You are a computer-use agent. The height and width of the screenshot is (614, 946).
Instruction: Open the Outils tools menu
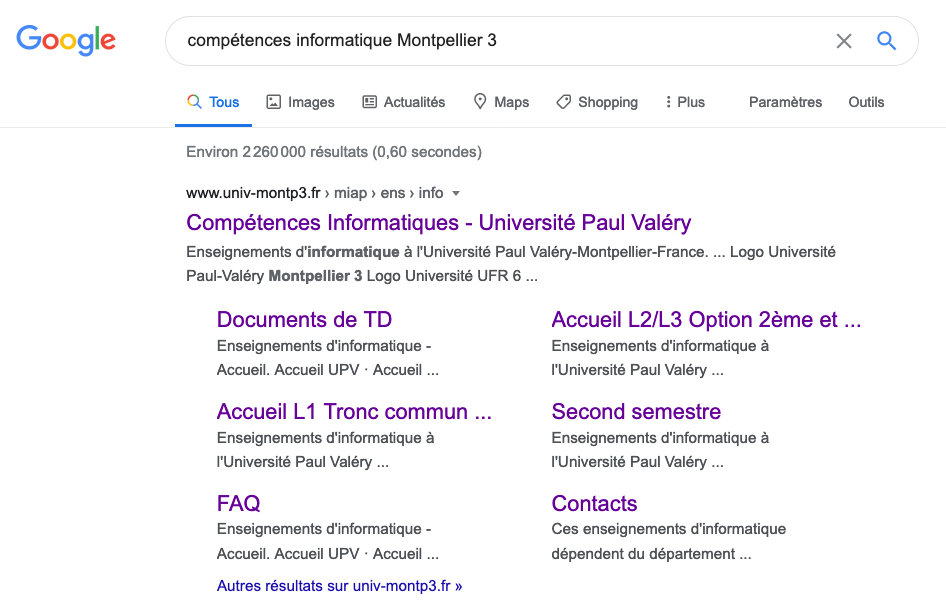[x=866, y=102]
